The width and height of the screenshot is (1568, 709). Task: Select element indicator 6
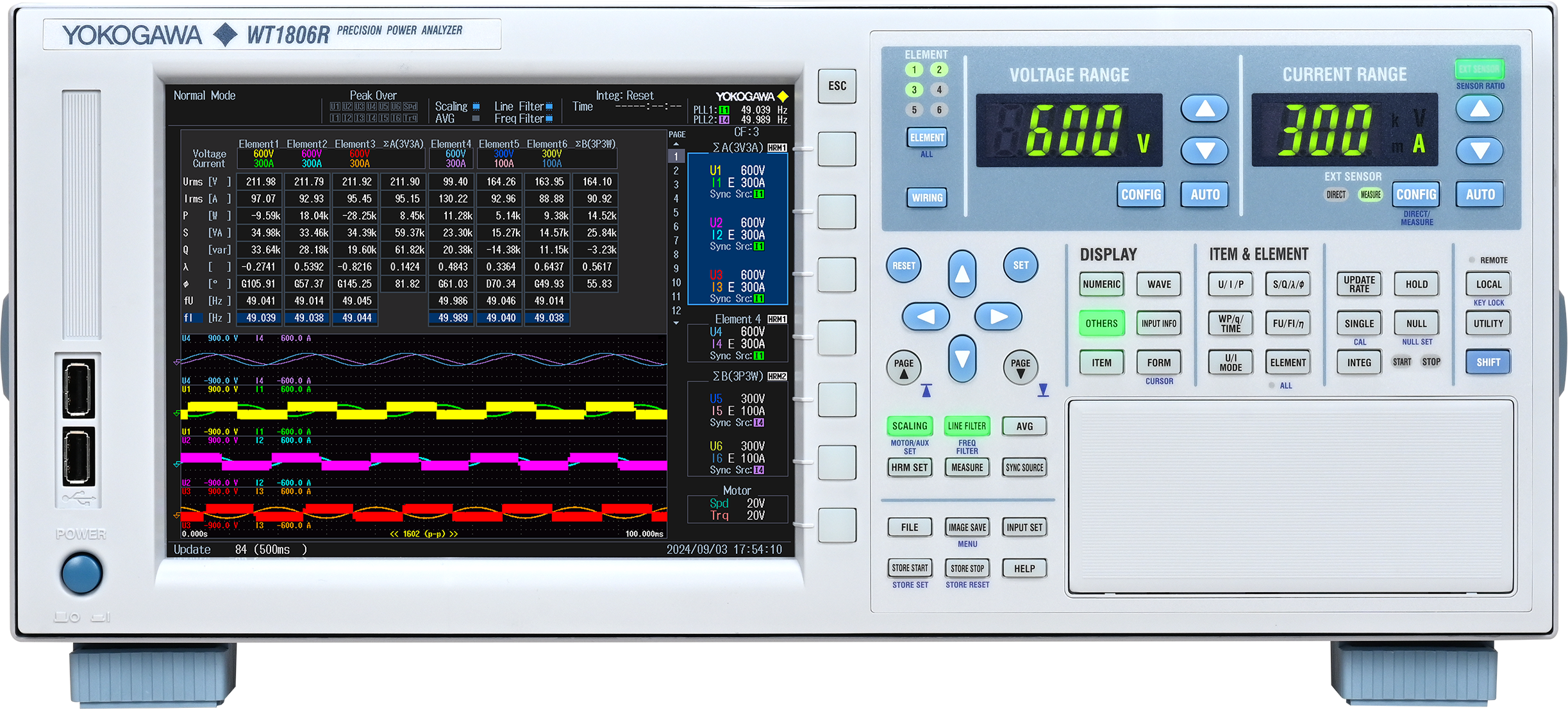939,110
